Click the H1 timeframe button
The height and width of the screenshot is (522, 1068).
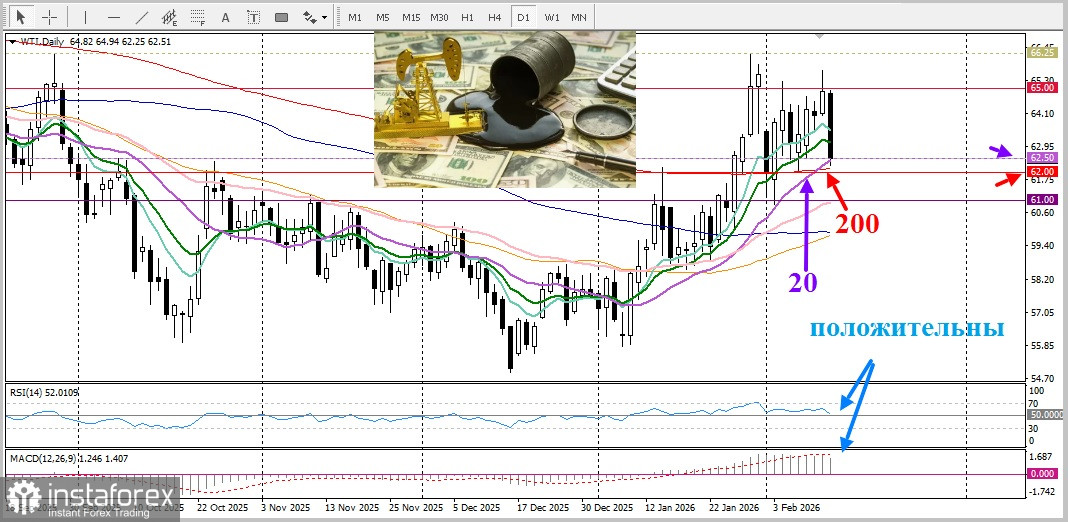[x=467, y=17]
